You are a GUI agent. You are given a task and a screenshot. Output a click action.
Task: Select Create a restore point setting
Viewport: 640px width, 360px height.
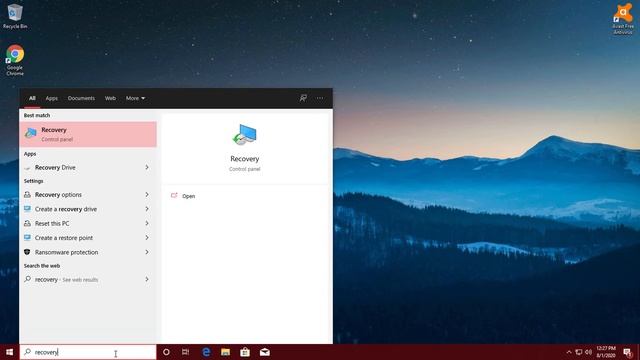coord(88,238)
